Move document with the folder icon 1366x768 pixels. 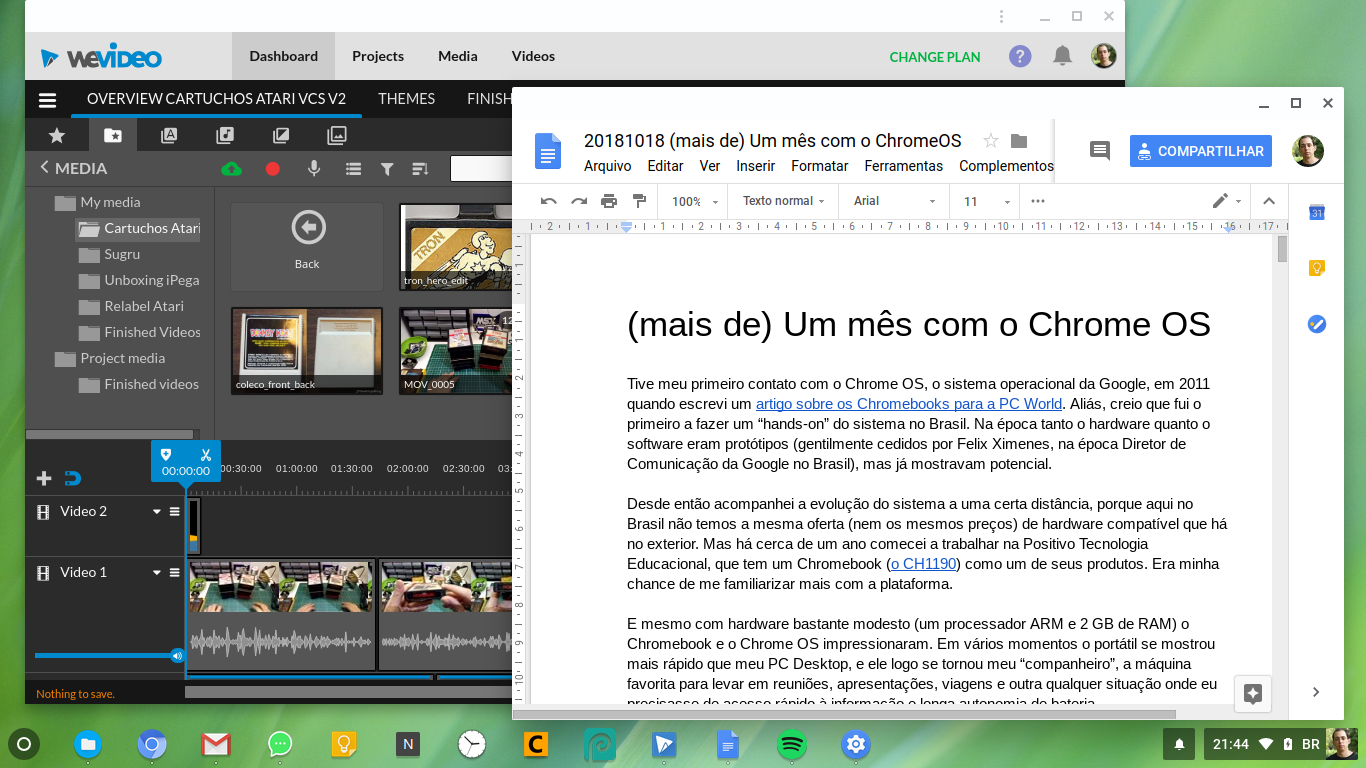[1019, 141]
